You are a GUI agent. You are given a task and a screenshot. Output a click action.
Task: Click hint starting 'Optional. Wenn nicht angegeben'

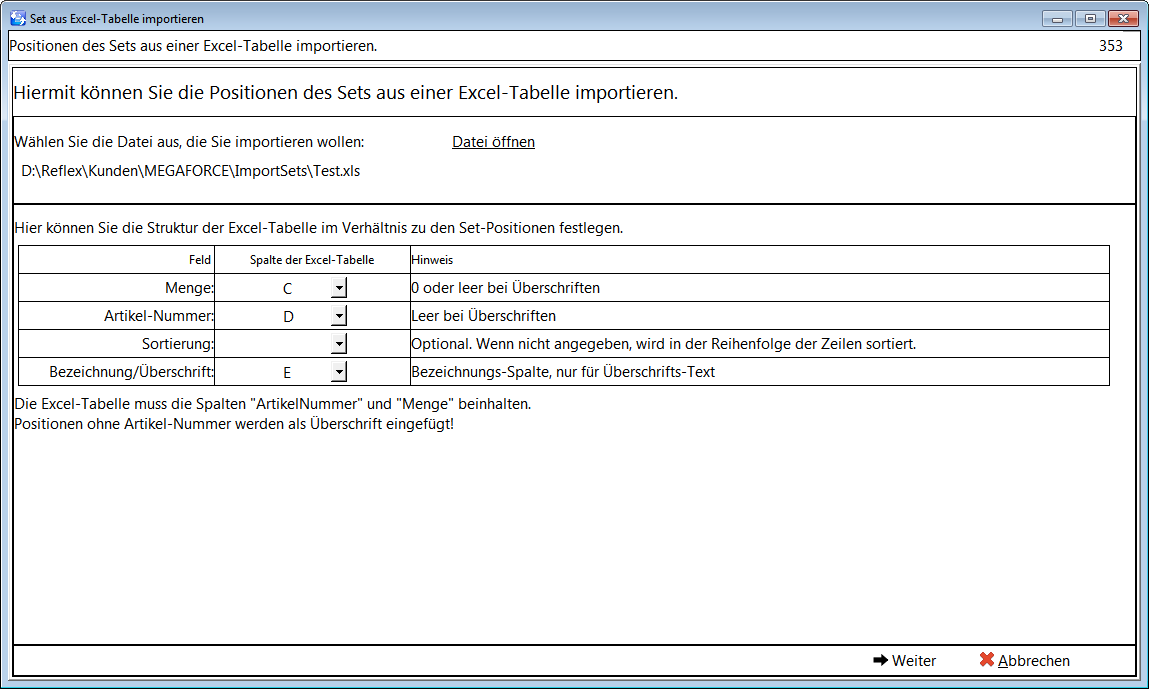(664, 344)
